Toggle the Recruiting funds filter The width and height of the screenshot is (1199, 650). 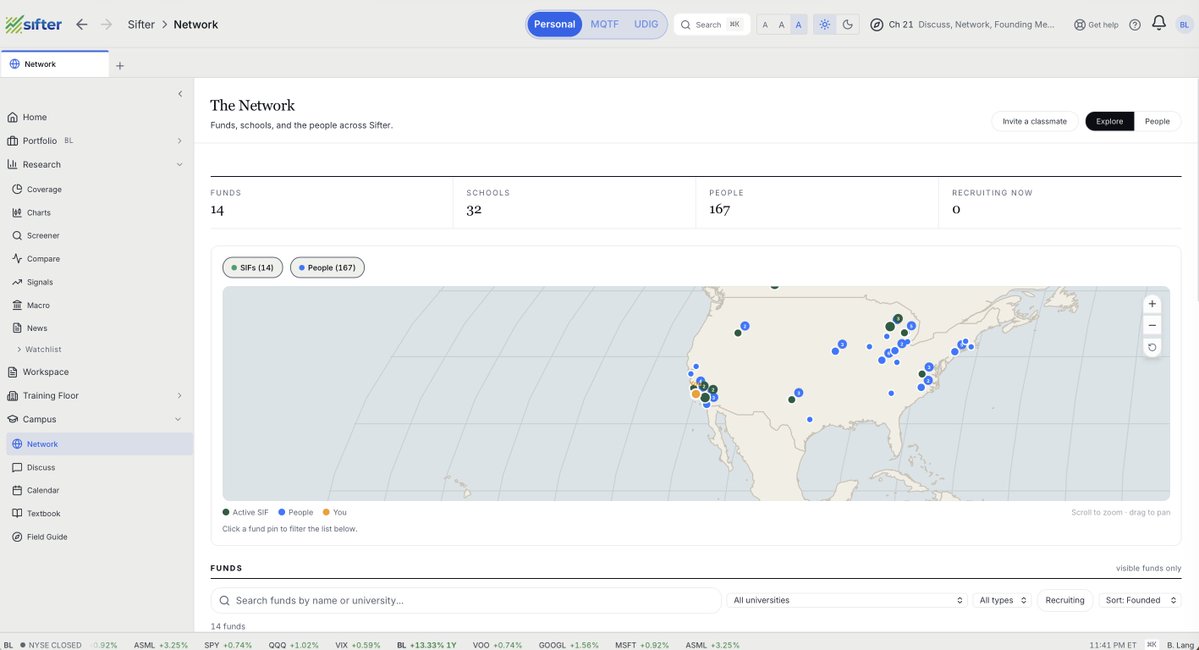(x=1064, y=600)
